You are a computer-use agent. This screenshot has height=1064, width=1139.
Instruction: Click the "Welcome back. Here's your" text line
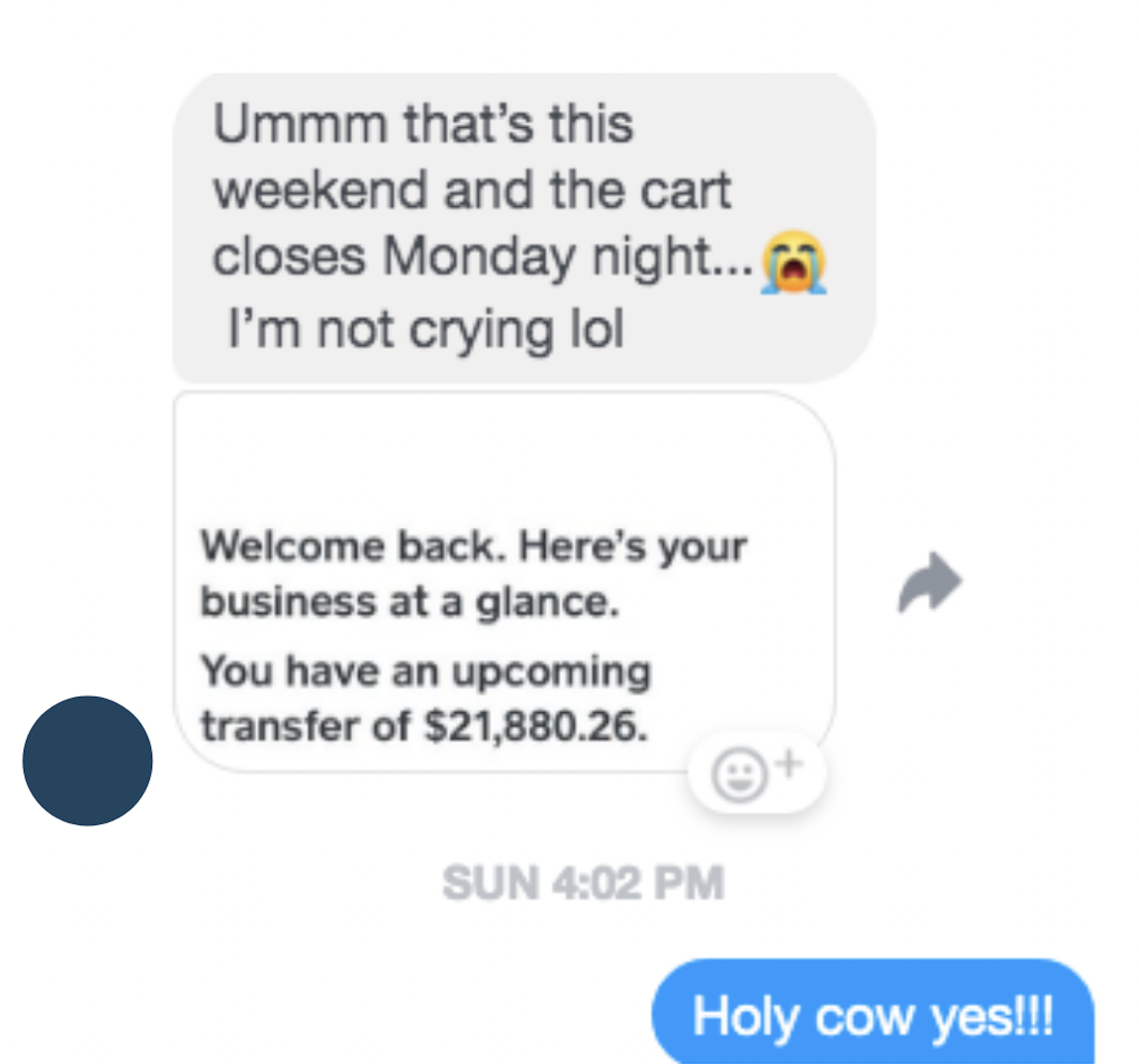tap(474, 546)
